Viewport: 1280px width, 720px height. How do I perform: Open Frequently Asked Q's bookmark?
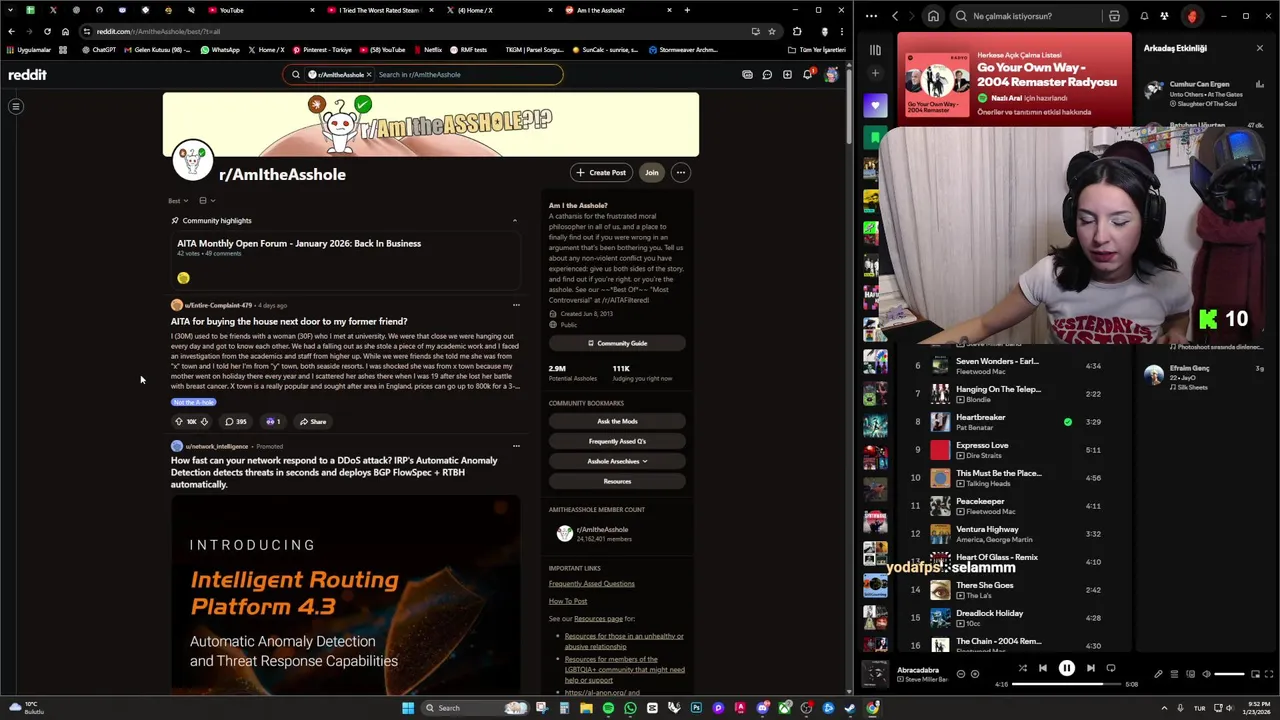pyautogui.click(x=617, y=441)
